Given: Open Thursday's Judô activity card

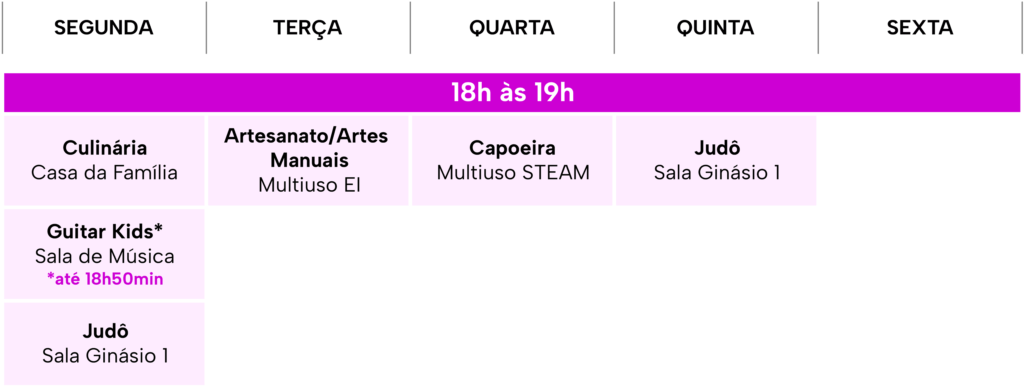Looking at the screenshot, I should (716, 161).
